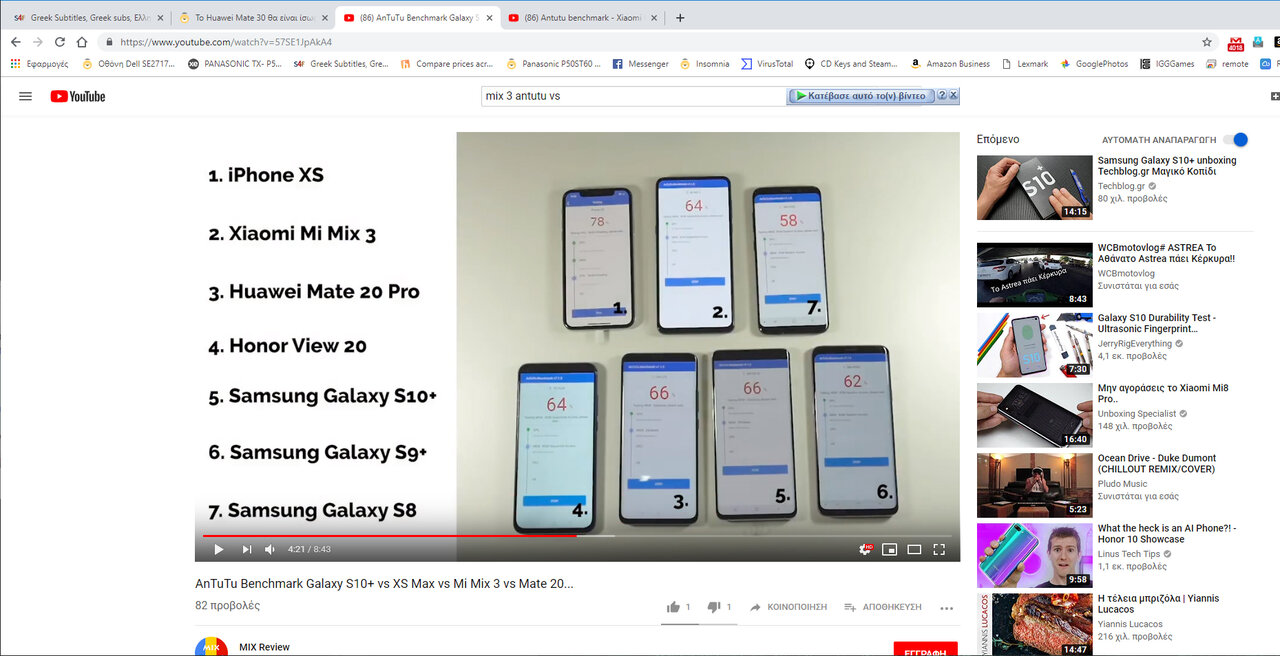Switch to Antutu benchmark Xiaomi tab
The image size is (1280, 656).
[x=582, y=18]
